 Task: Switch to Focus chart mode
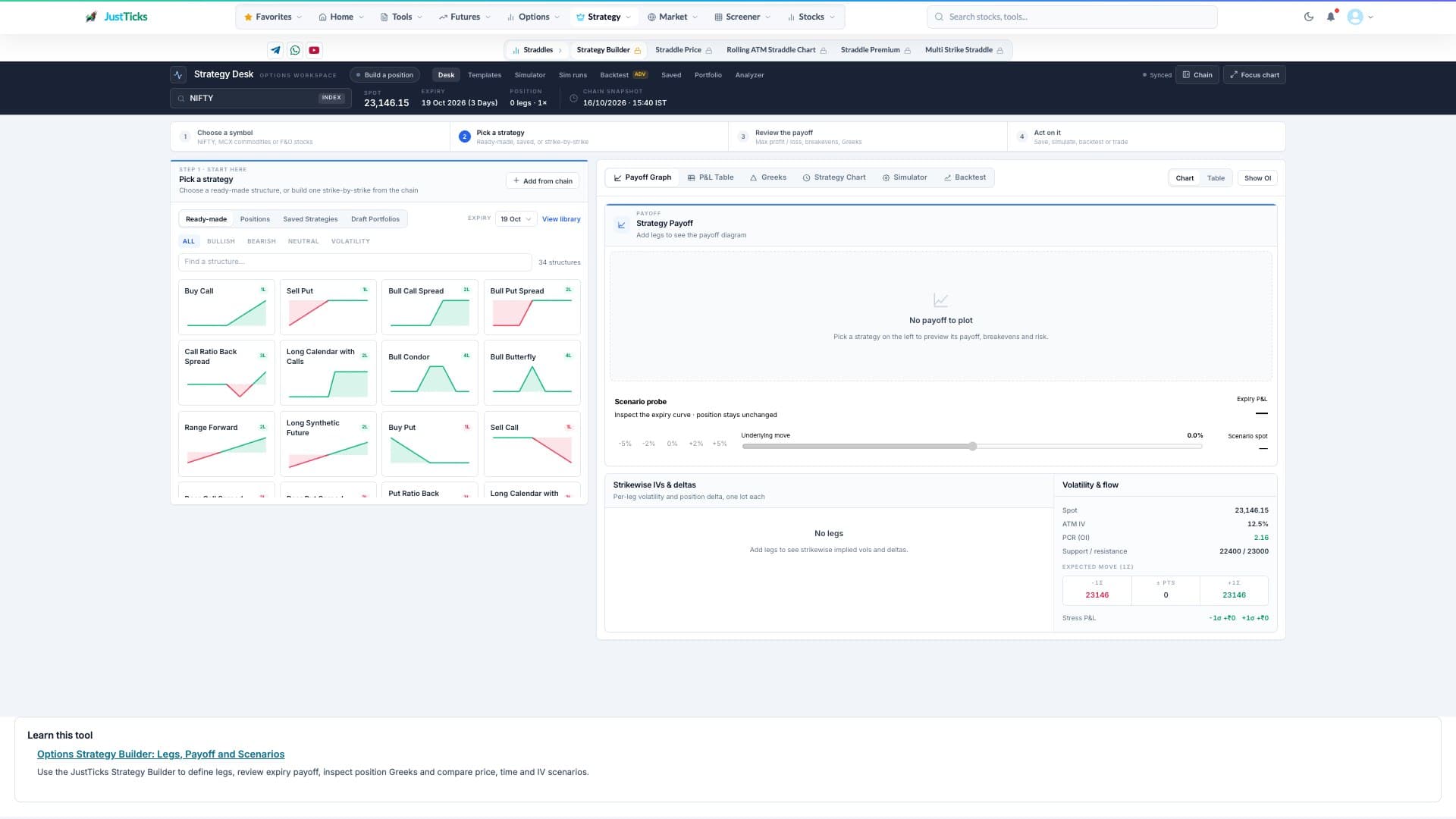(1254, 75)
